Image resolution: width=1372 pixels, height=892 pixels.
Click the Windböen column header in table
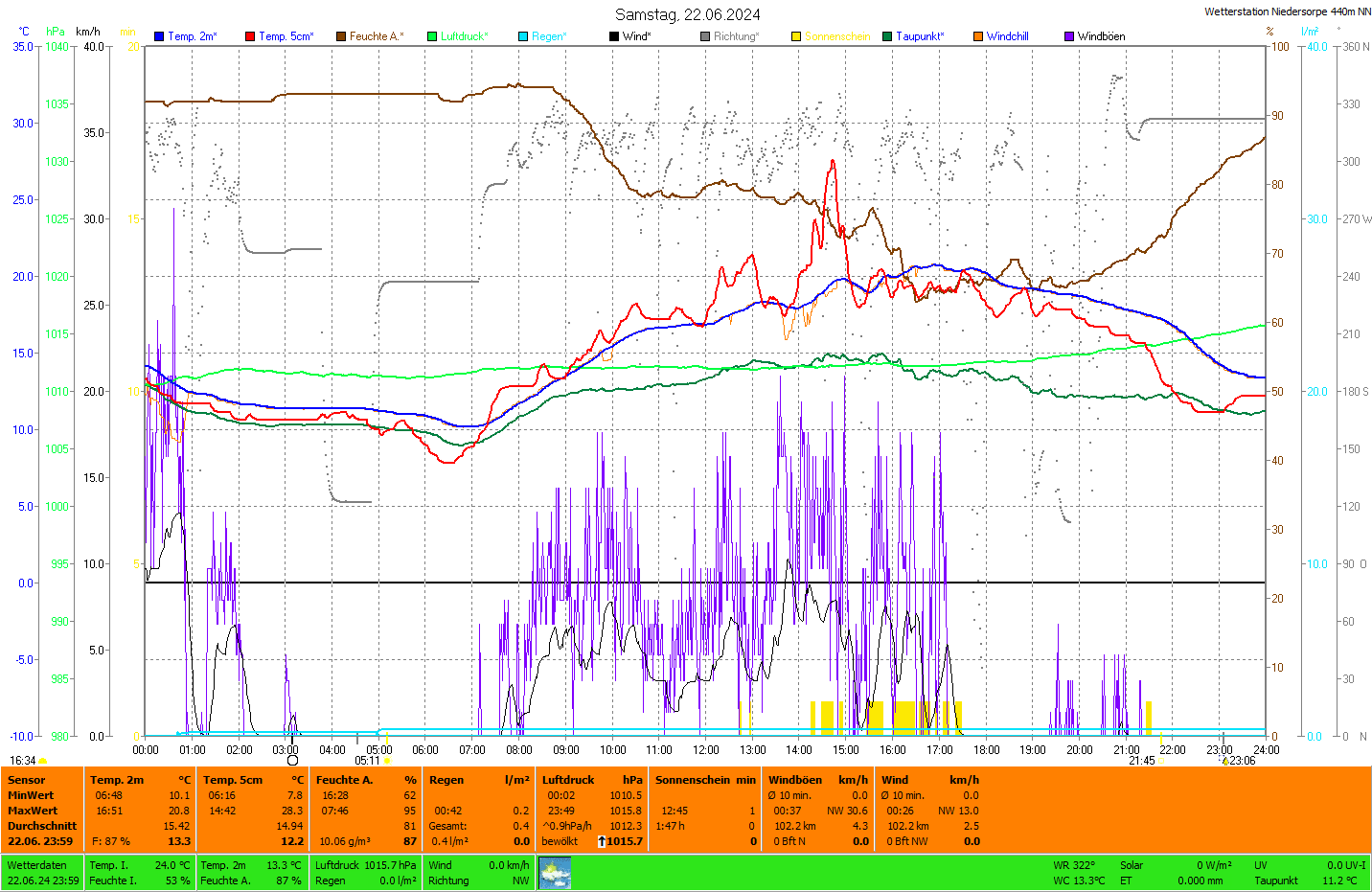tap(794, 780)
